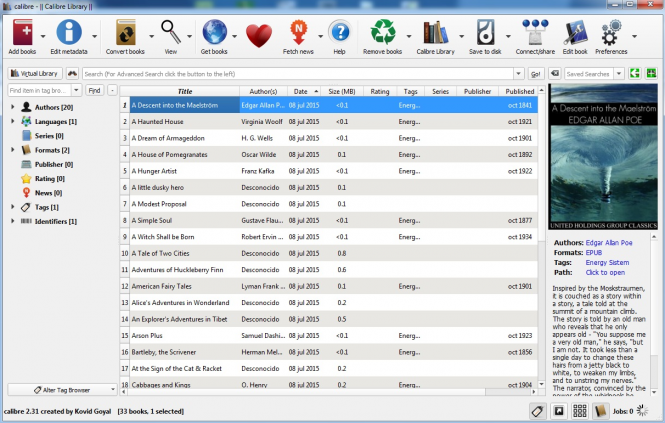Select the Series [0] tree item
The width and height of the screenshot is (665, 423).
[x=49, y=136]
